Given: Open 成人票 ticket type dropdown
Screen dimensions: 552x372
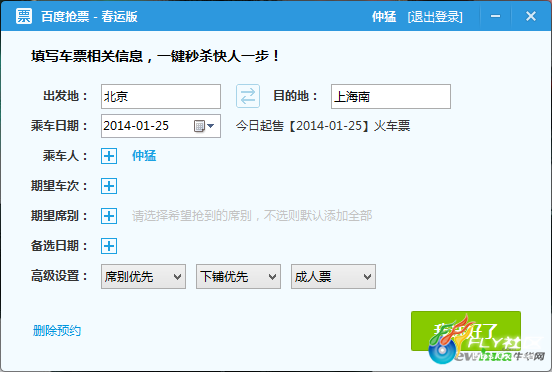Looking at the screenshot, I should tap(333, 277).
